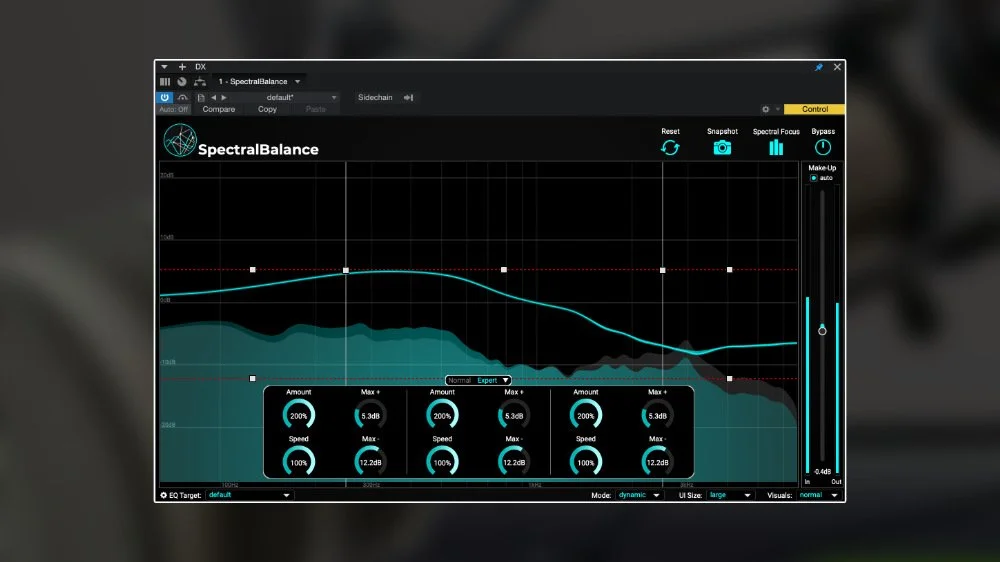Click the EQ Target gear icon
1000x562 pixels.
pos(163,495)
